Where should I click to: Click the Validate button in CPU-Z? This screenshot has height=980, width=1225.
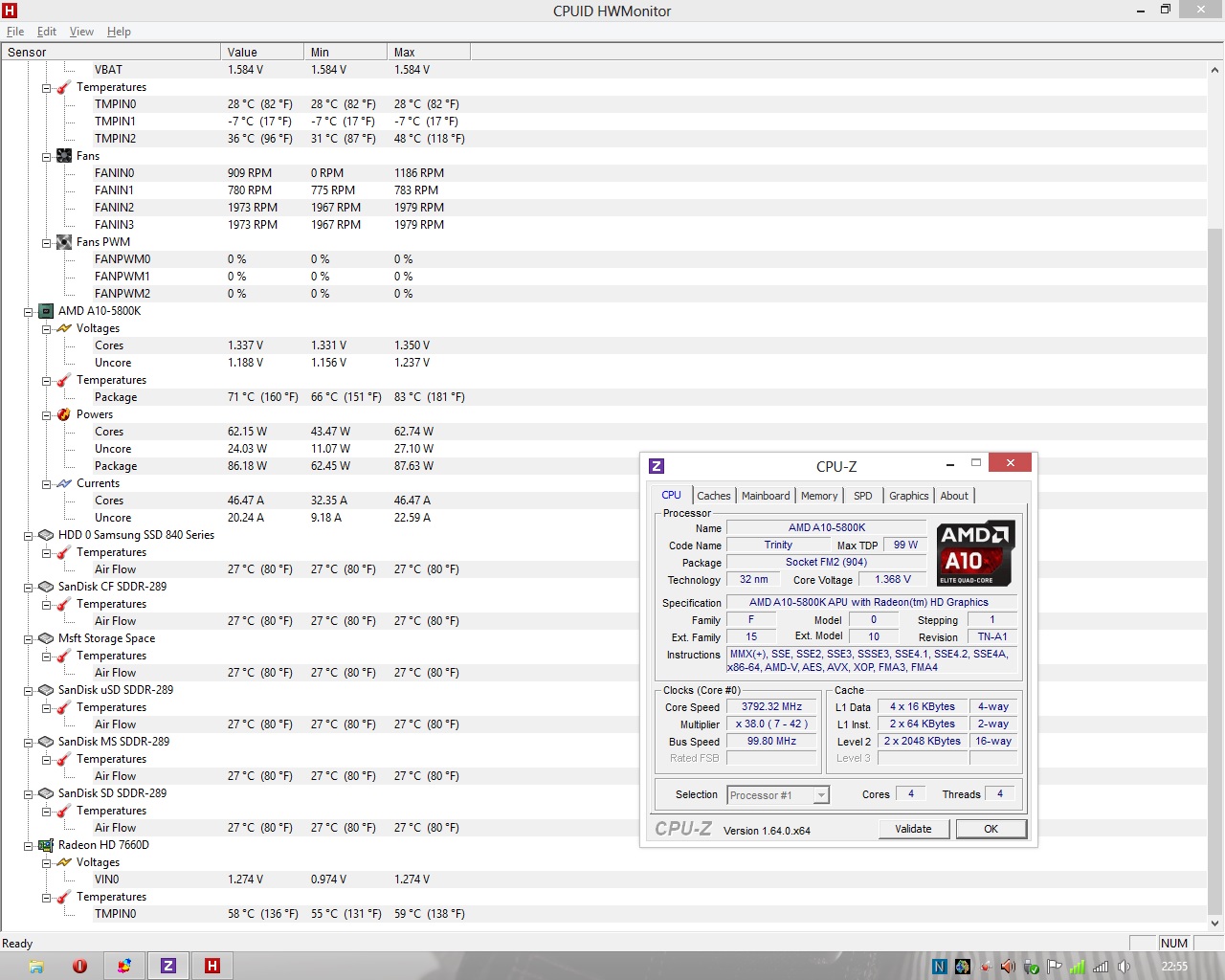[913, 829]
